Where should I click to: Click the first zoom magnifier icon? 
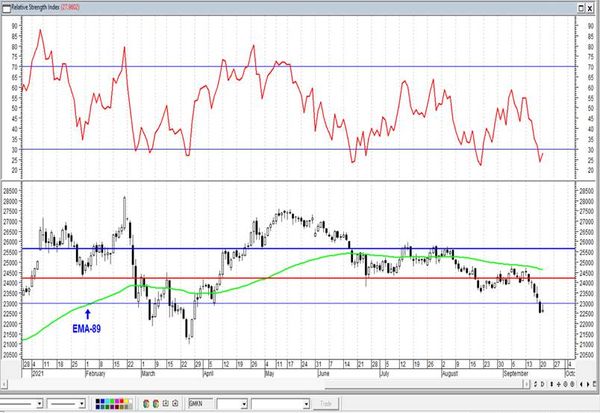click(x=566, y=384)
